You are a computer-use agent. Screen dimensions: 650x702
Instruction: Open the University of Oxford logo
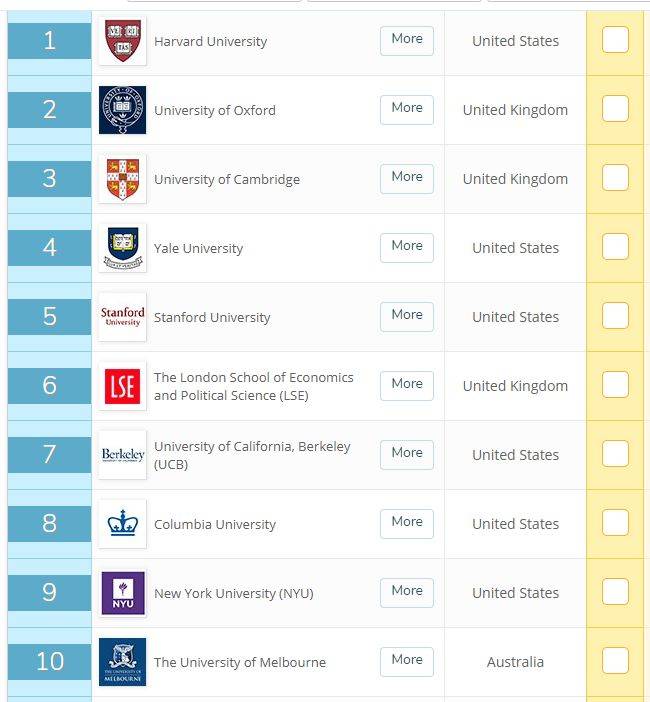click(x=122, y=110)
